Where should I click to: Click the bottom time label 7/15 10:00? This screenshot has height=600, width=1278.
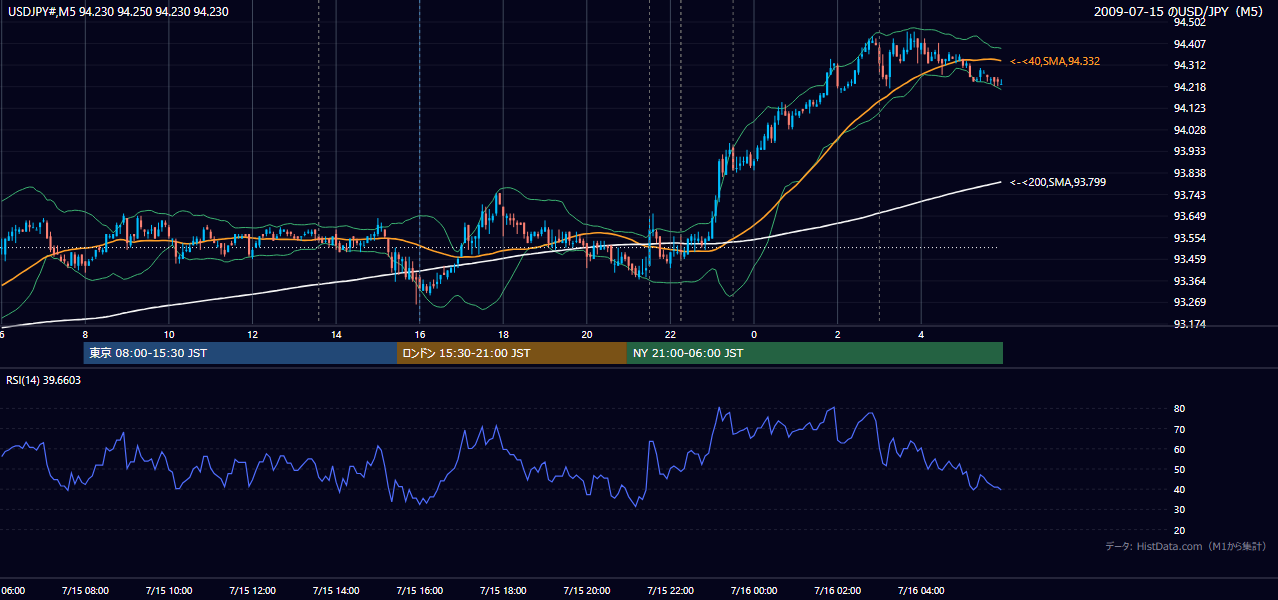coord(168,590)
